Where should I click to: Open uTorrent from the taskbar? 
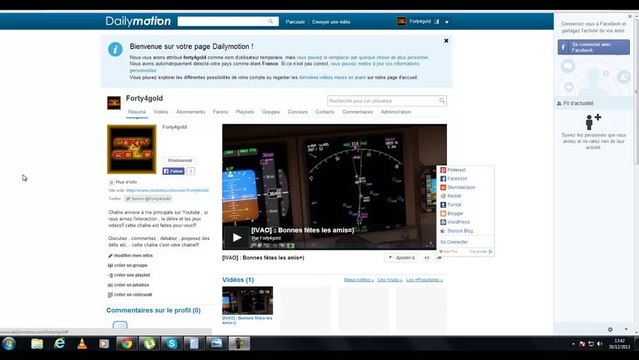click(x=149, y=344)
